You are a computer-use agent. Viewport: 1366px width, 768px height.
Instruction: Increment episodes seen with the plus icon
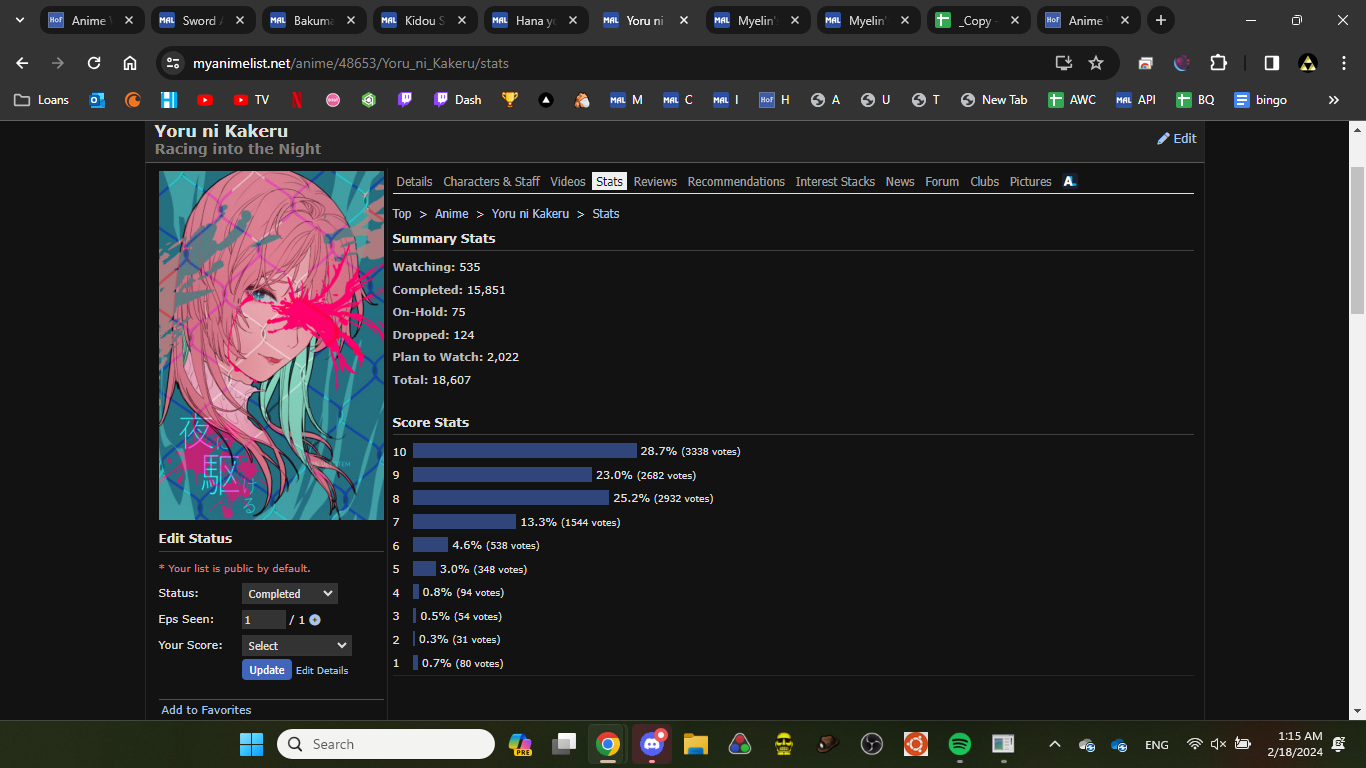click(315, 620)
